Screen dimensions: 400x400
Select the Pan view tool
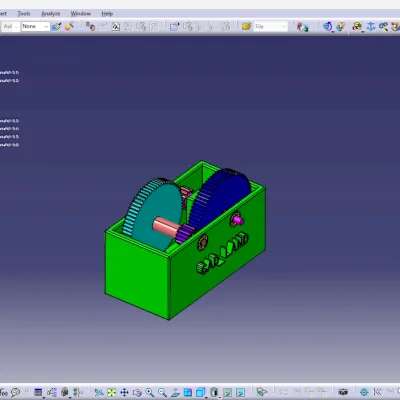(x=124, y=392)
